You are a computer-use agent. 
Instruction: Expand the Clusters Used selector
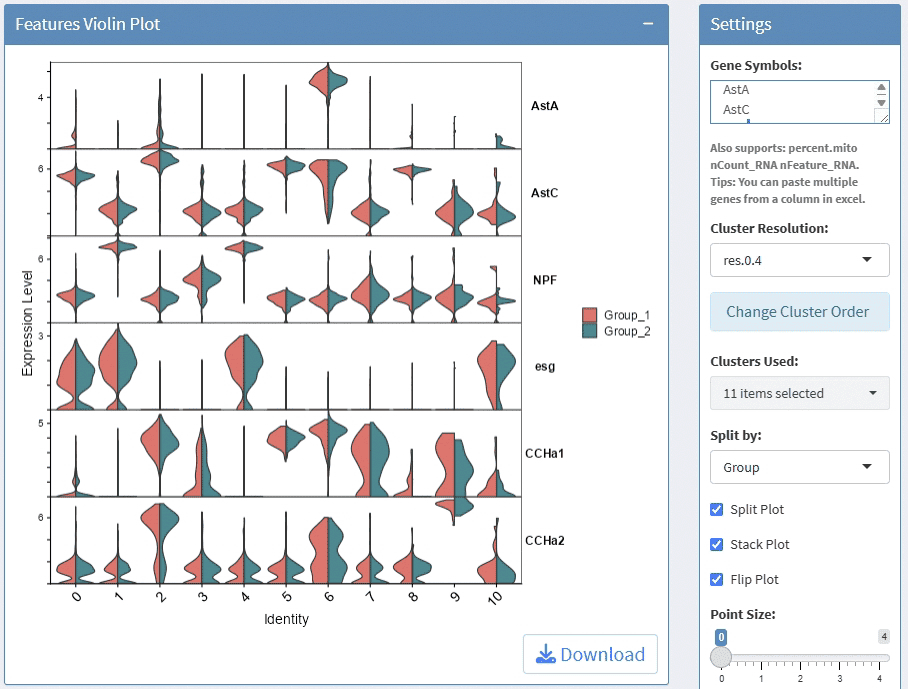tap(798, 393)
